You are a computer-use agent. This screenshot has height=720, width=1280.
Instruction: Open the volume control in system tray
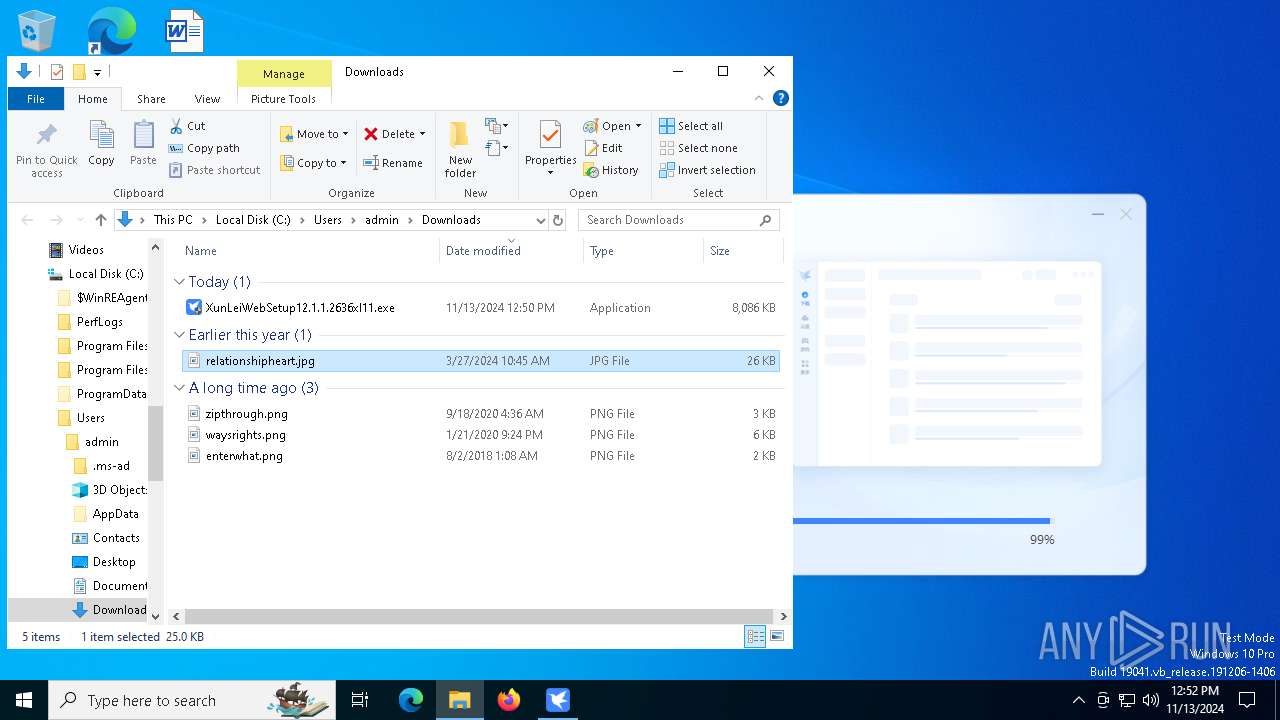pos(1151,700)
